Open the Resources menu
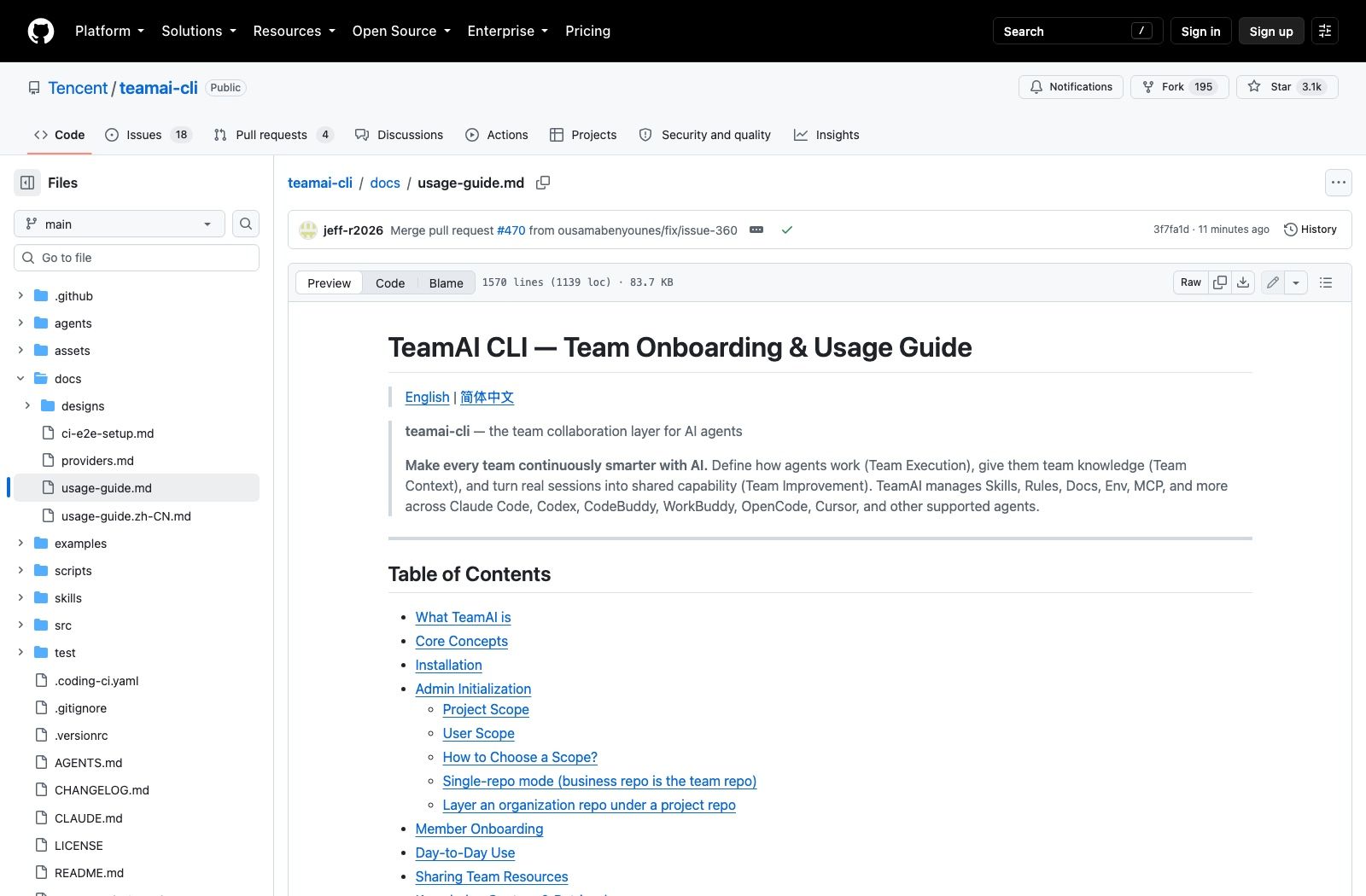Image resolution: width=1366 pixels, height=896 pixels. 294,31
